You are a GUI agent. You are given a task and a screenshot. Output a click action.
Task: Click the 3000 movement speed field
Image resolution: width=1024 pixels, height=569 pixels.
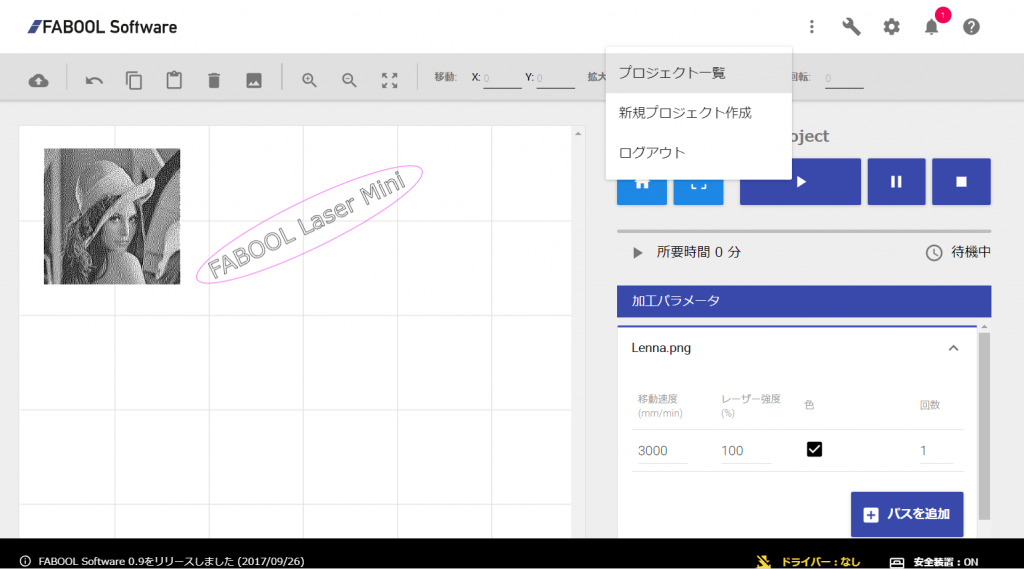click(662, 451)
